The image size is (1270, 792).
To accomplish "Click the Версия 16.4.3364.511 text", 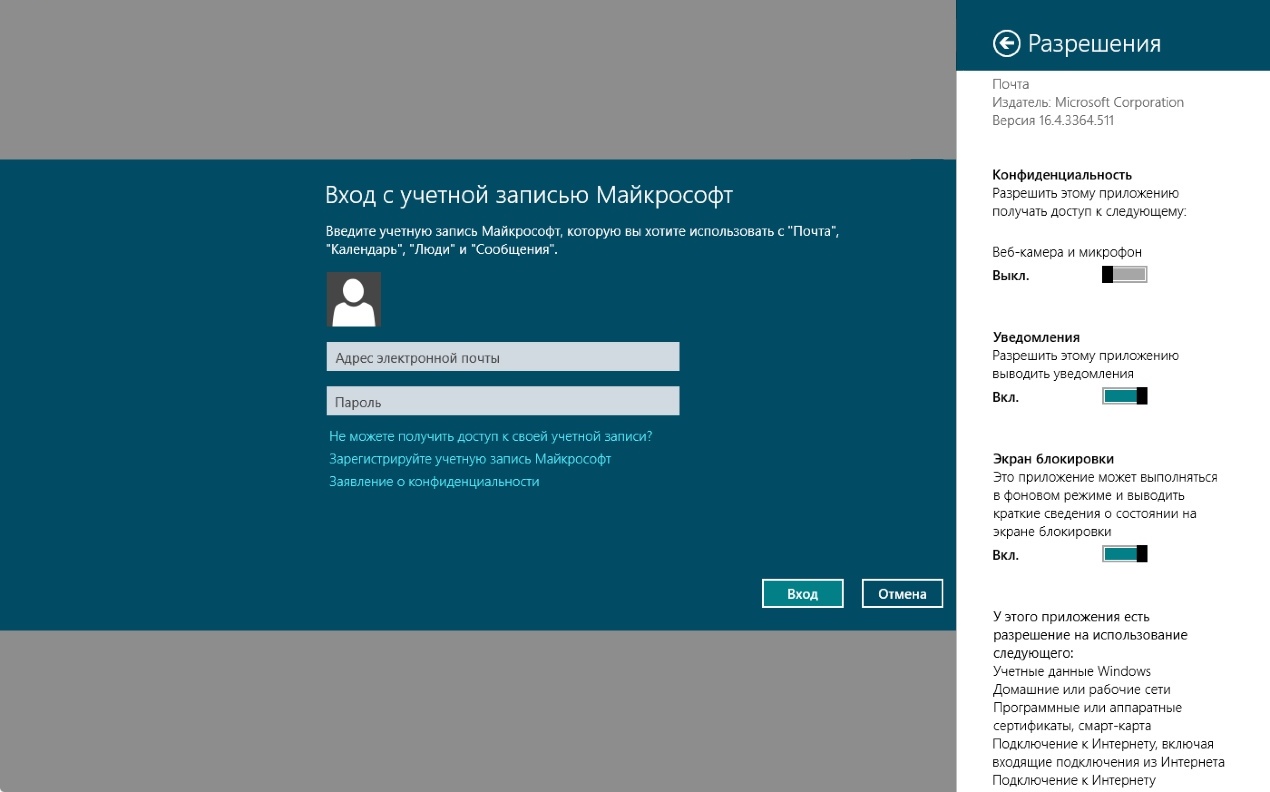I will [x=1053, y=120].
